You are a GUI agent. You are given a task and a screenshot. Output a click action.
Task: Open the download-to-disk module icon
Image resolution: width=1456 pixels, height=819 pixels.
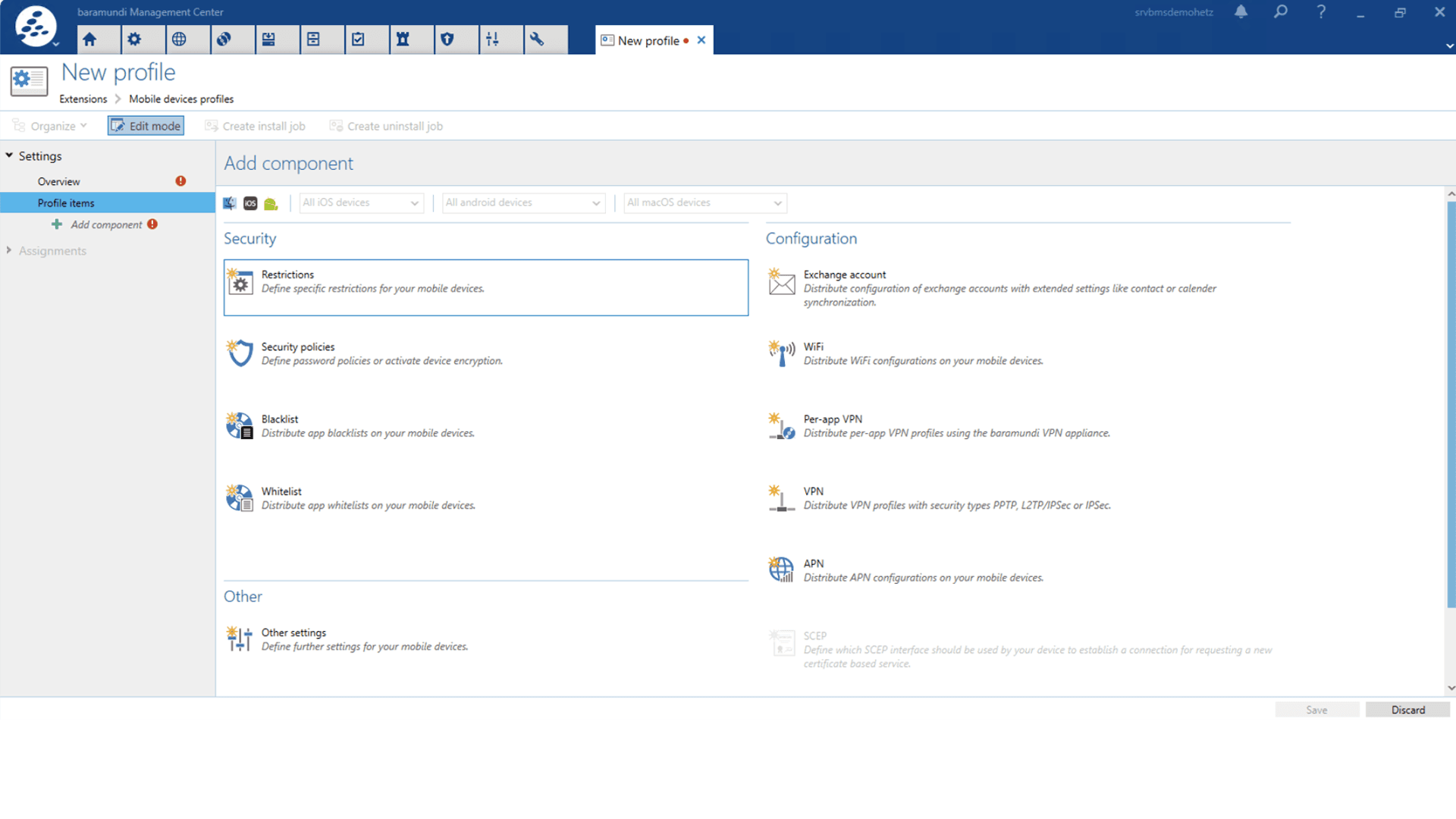pos(269,39)
